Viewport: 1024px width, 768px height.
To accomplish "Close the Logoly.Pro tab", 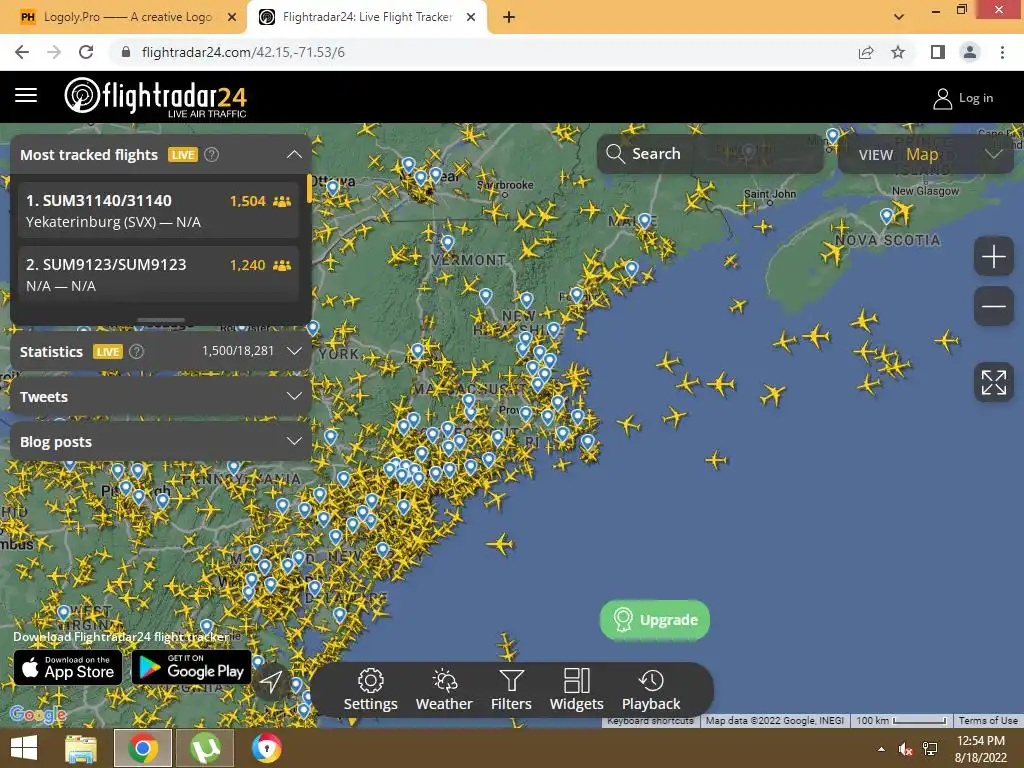I will coord(232,17).
